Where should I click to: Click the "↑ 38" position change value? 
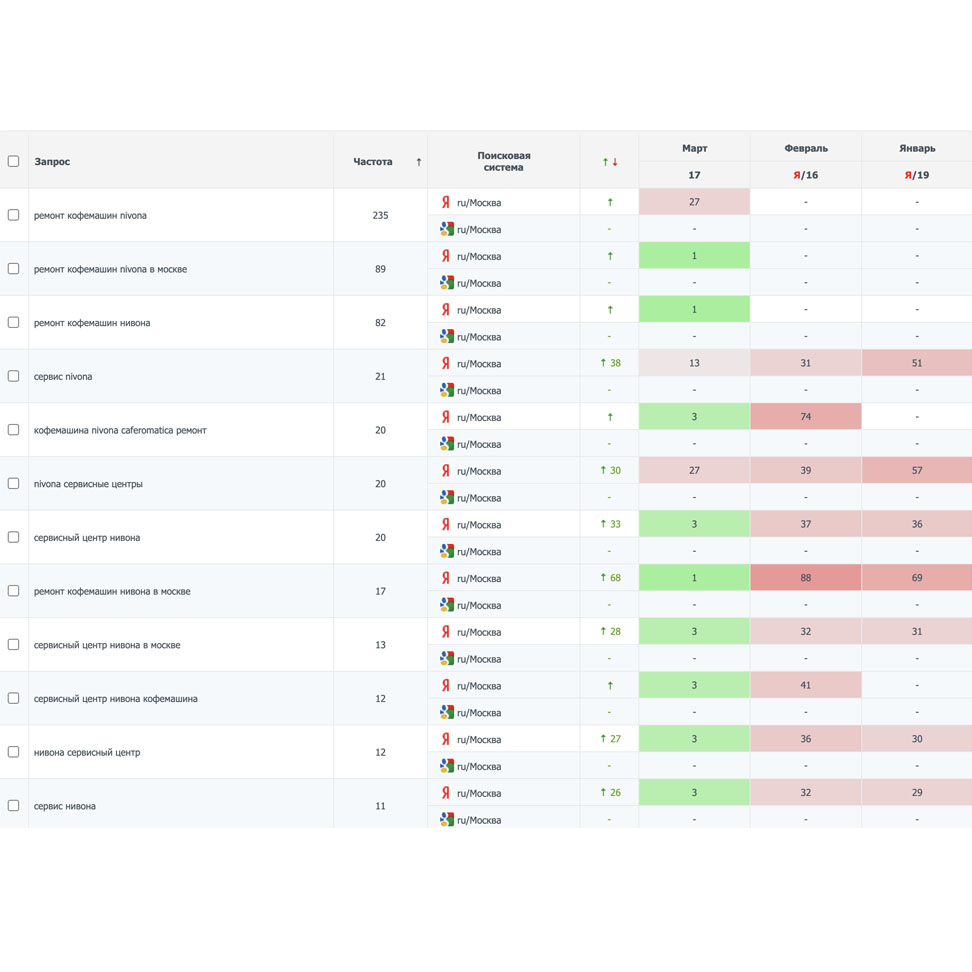tap(610, 363)
